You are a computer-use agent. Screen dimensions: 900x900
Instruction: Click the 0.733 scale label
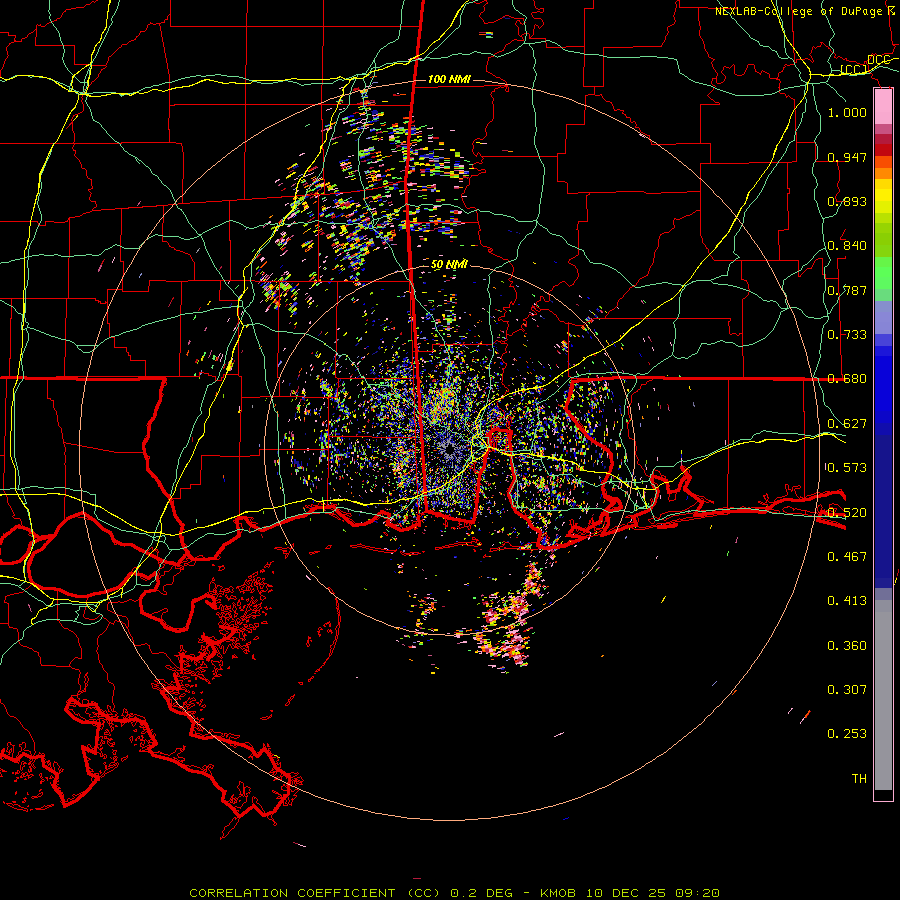point(847,335)
